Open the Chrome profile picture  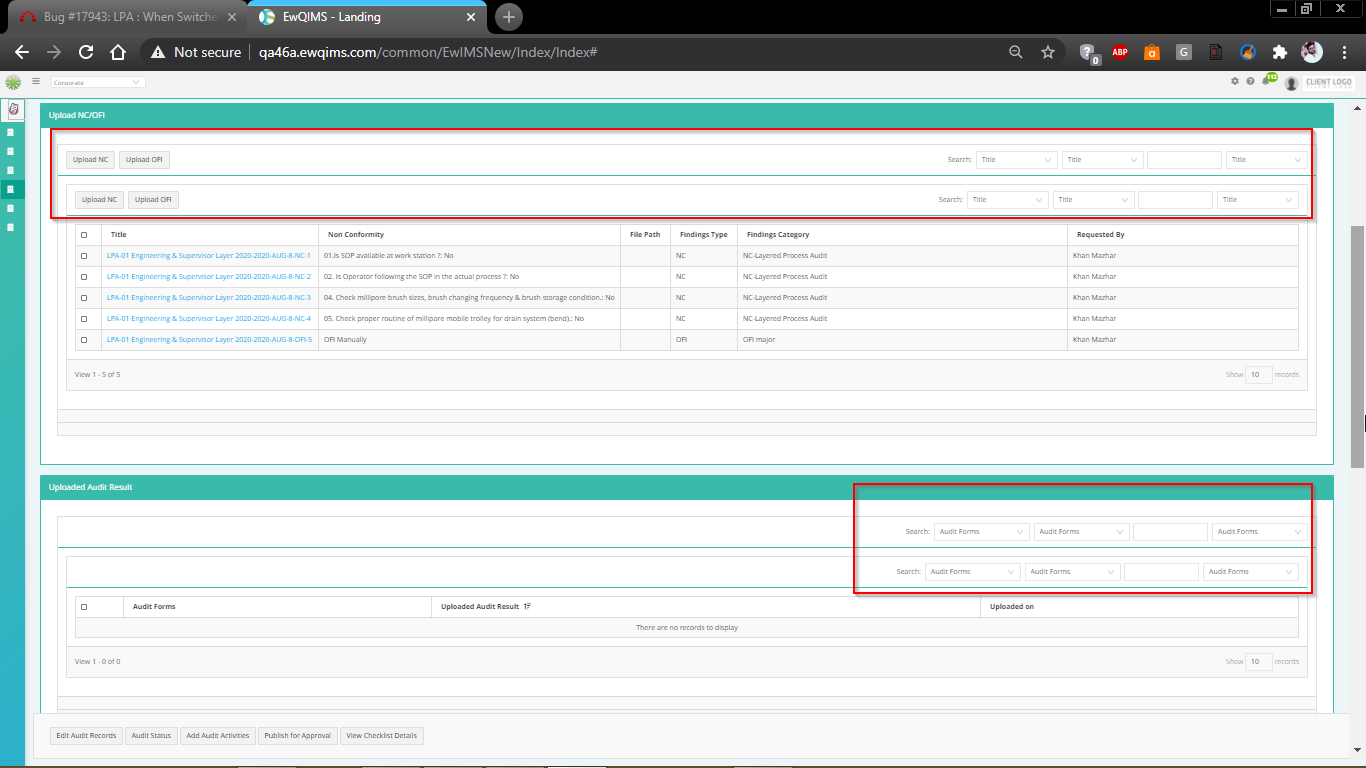point(1311,52)
